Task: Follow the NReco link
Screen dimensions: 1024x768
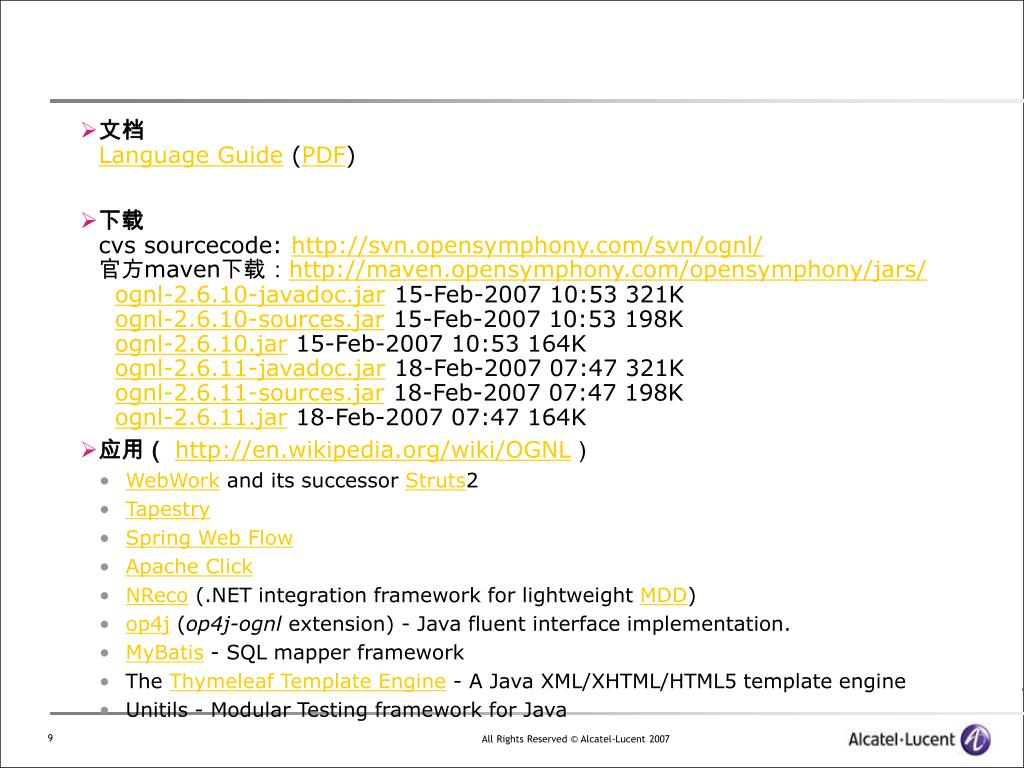Action: coord(157,596)
